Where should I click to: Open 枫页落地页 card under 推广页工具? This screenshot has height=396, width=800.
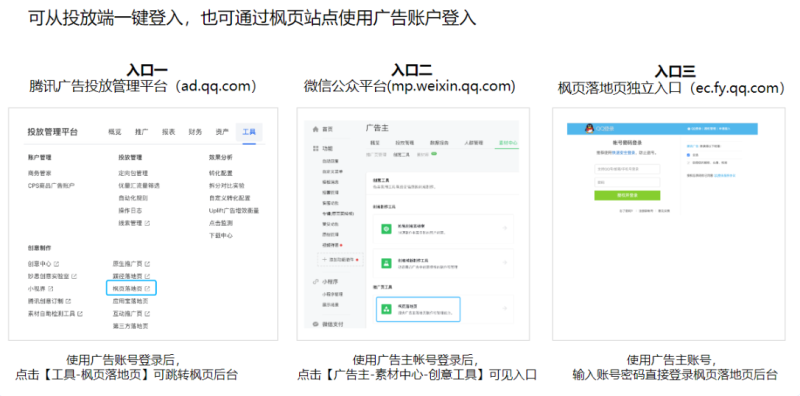[418, 309]
